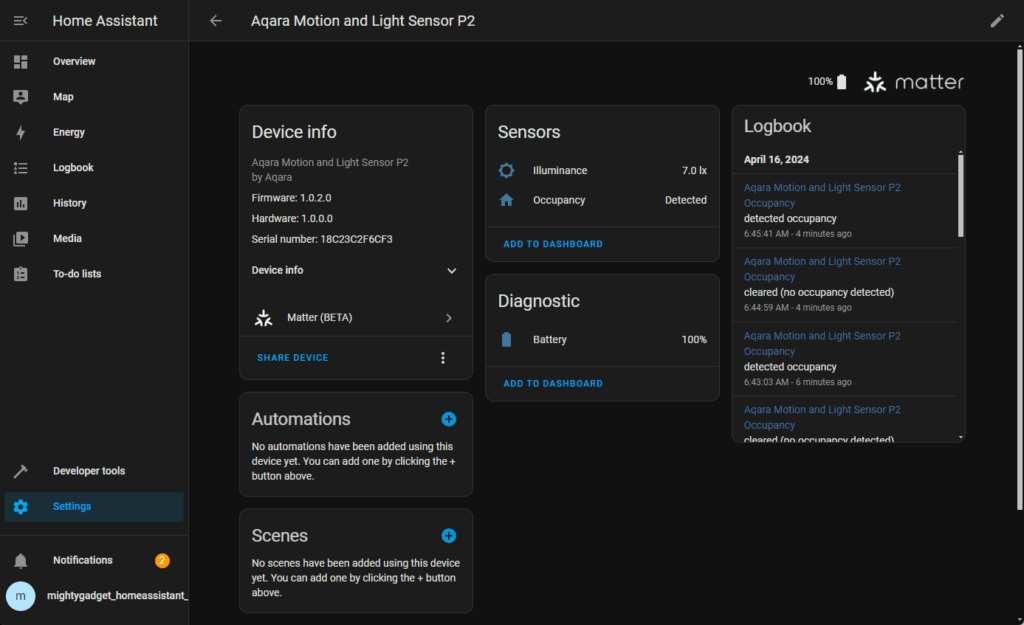Open the To-do lists page
1024x625 pixels.
[76, 274]
